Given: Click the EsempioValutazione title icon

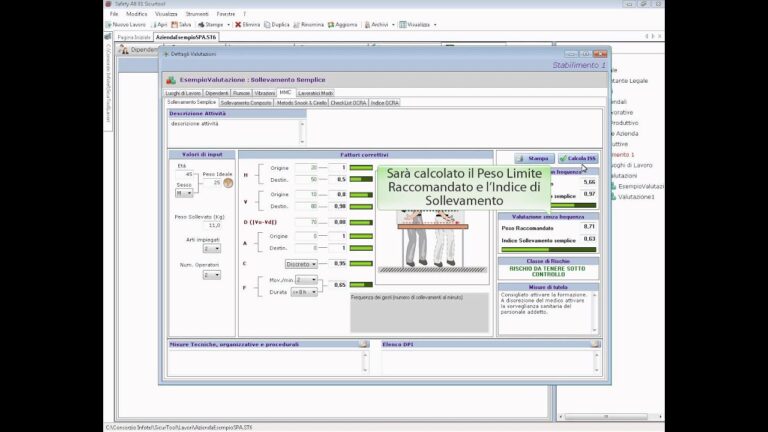Looking at the screenshot, I should 171,80.
